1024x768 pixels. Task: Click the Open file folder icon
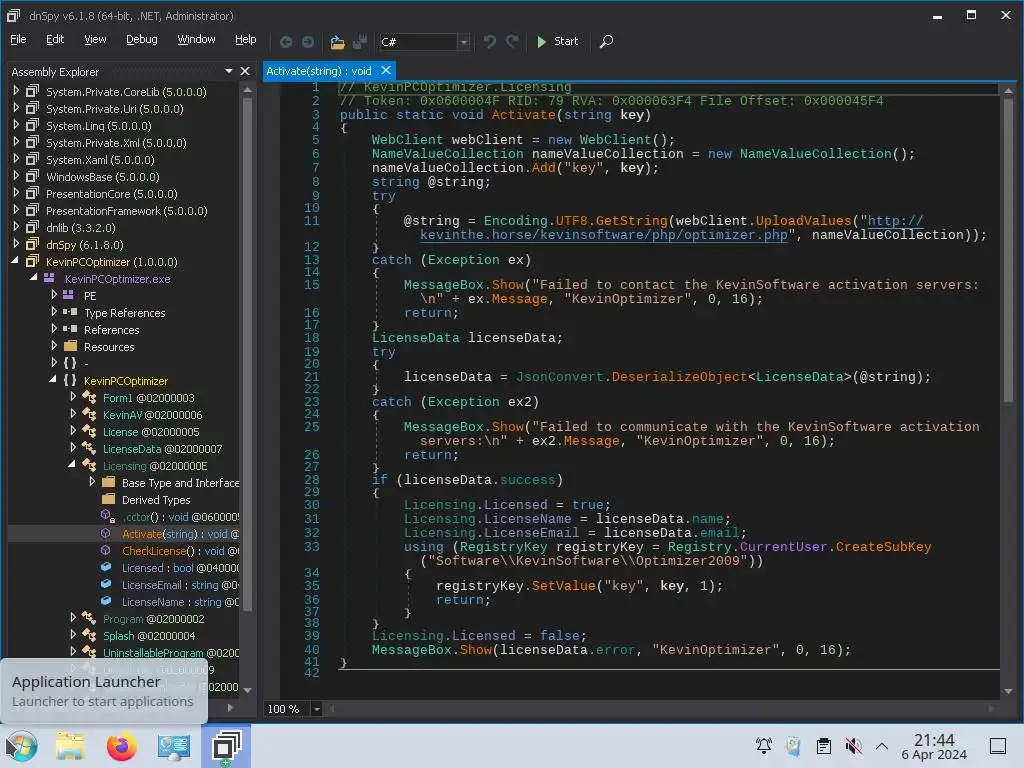[337, 42]
